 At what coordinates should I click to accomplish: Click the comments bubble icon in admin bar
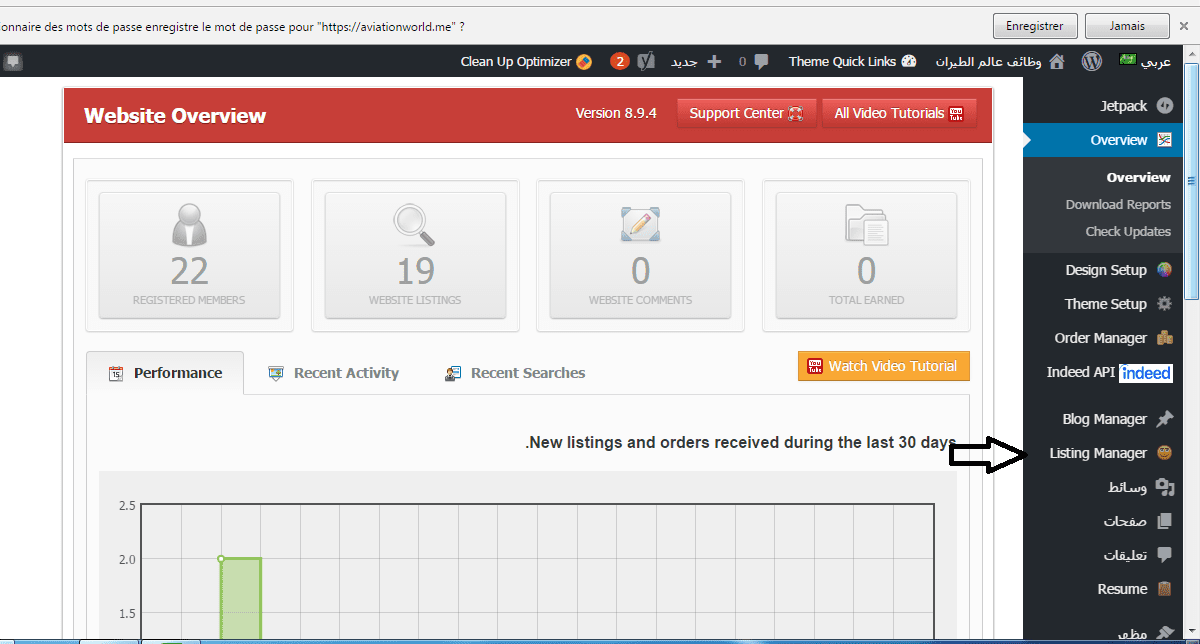click(x=761, y=61)
